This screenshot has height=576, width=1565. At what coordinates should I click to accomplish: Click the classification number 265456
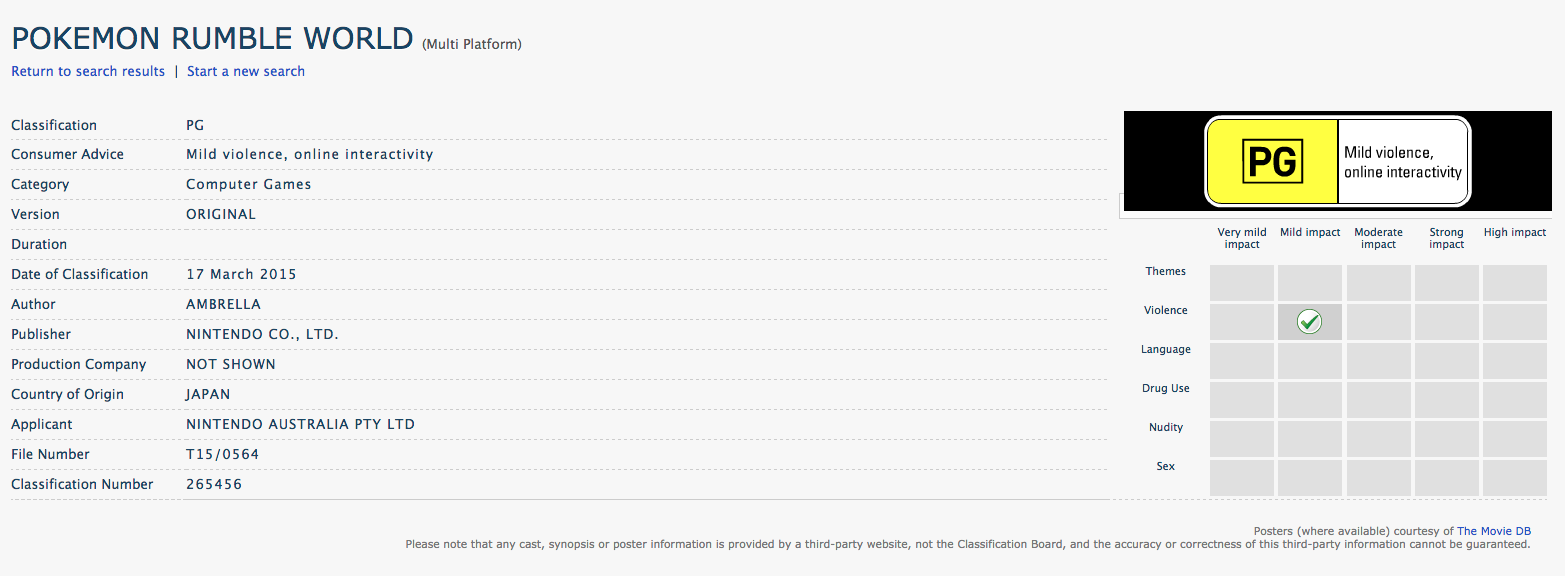pyautogui.click(x=214, y=484)
